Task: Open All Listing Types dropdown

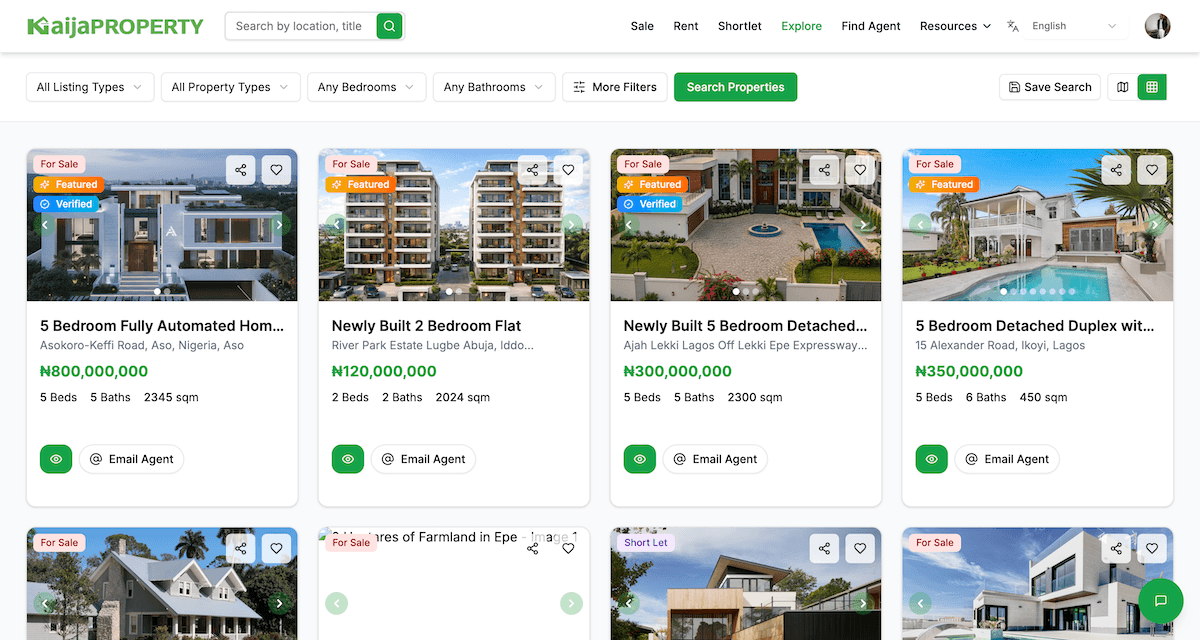Action: (90, 87)
